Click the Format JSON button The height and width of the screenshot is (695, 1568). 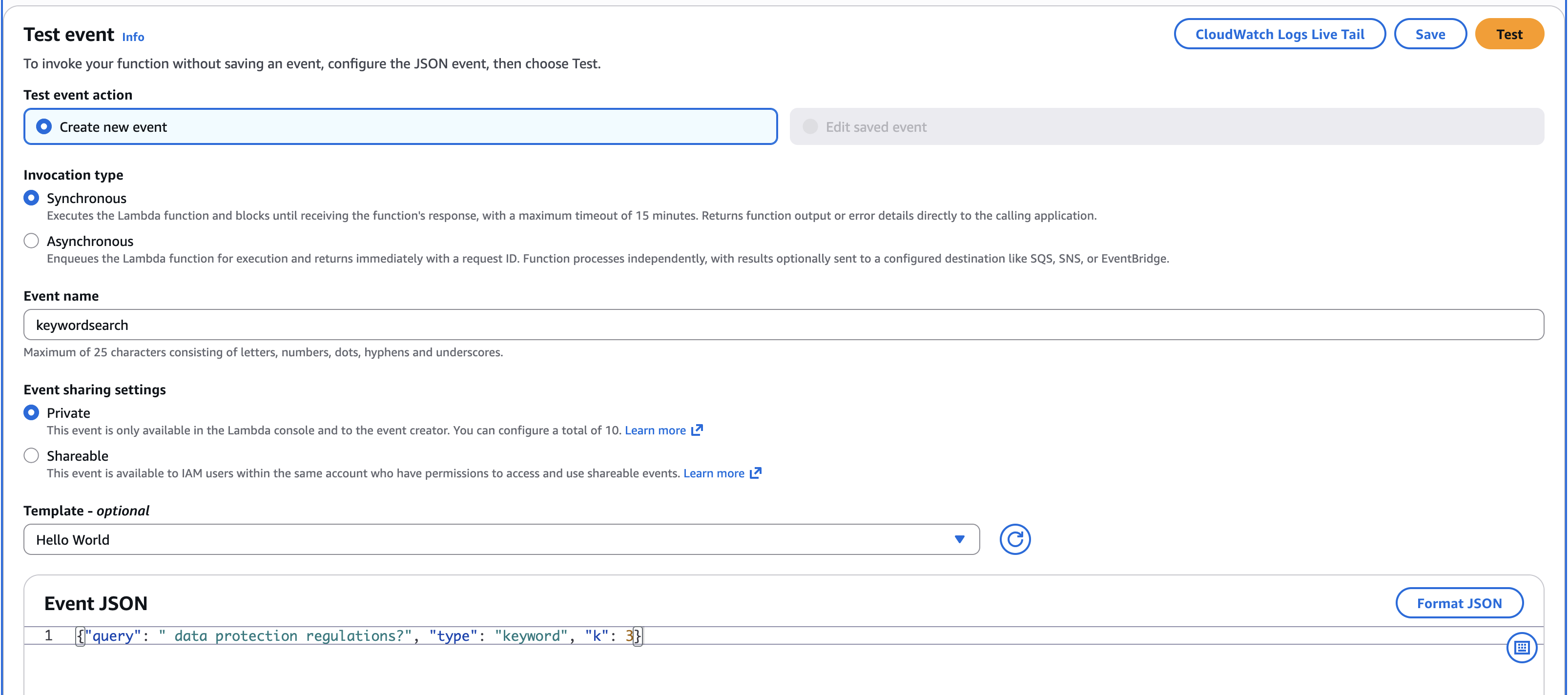click(x=1459, y=603)
